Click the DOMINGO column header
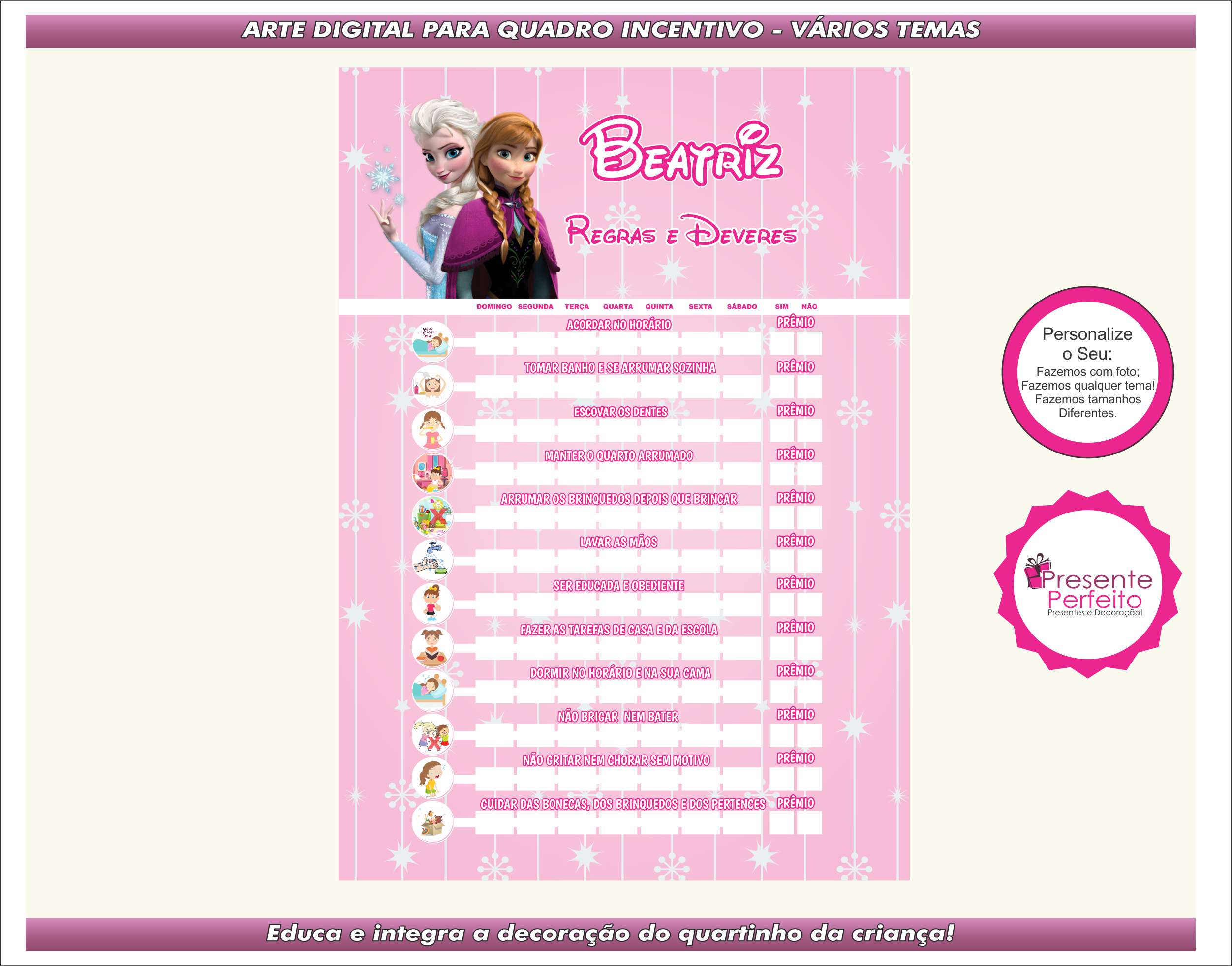This screenshot has width=1232, height=966. 494,306
